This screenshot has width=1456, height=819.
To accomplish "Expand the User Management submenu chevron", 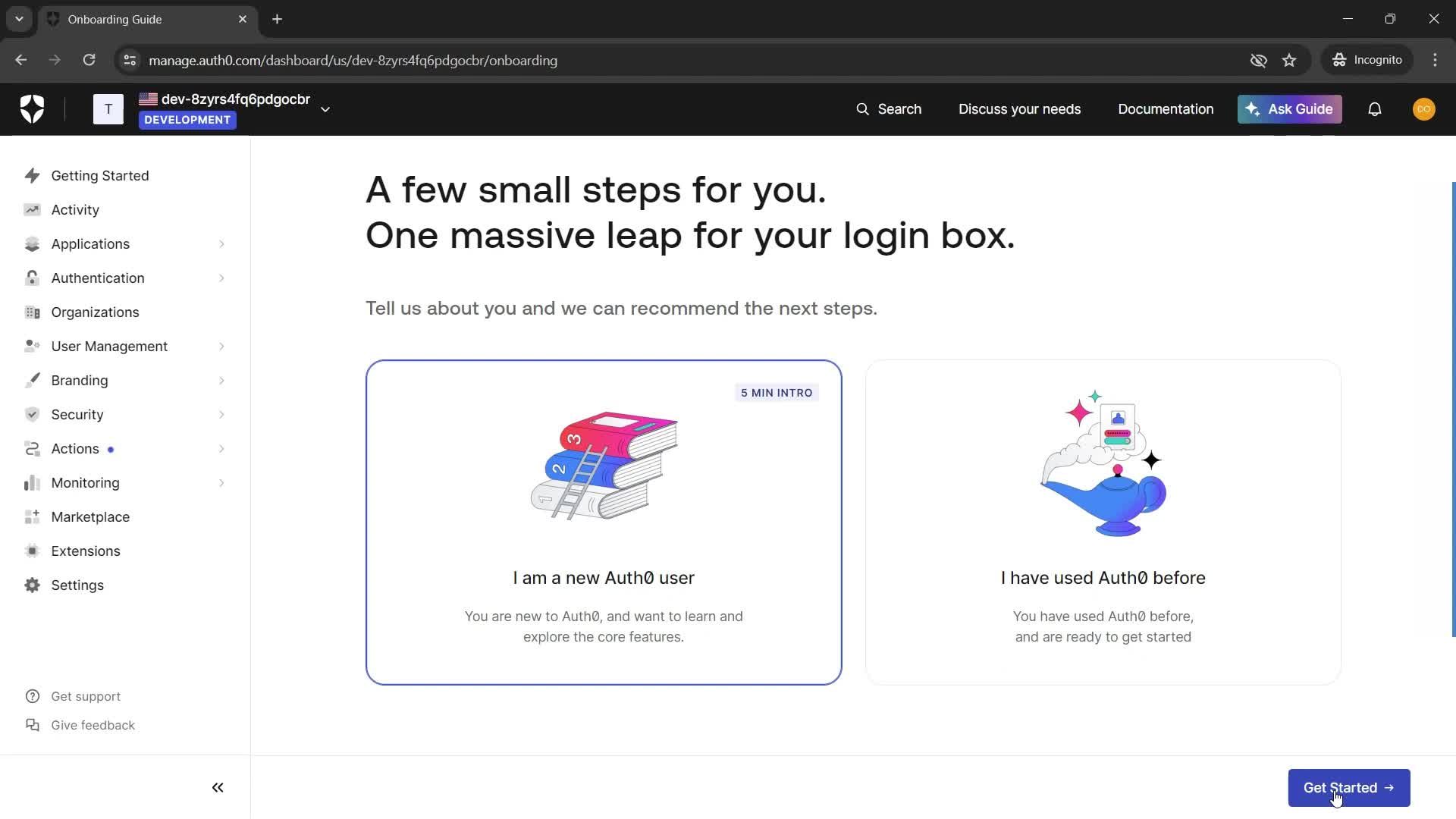I will point(221,347).
